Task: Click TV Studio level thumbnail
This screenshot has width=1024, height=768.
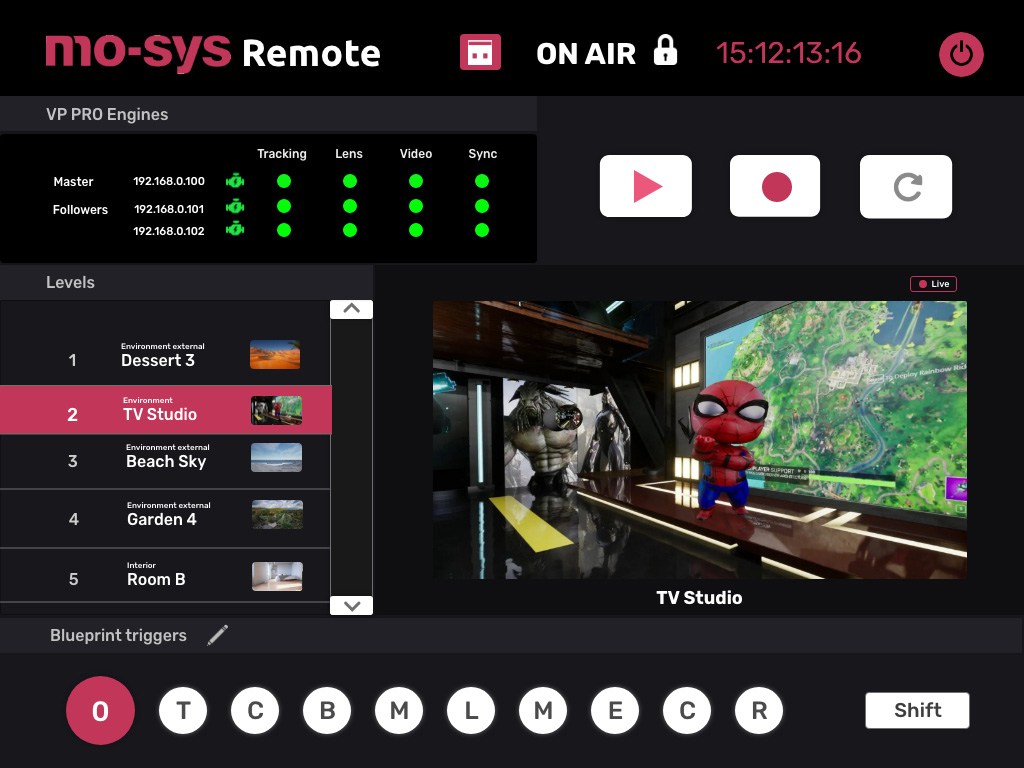Action: (x=277, y=410)
